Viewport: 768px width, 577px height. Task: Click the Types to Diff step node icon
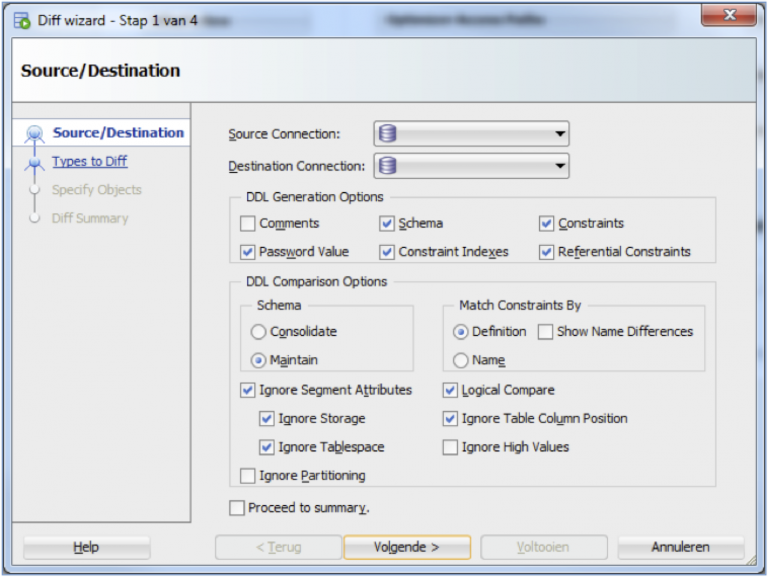point(35,162)
